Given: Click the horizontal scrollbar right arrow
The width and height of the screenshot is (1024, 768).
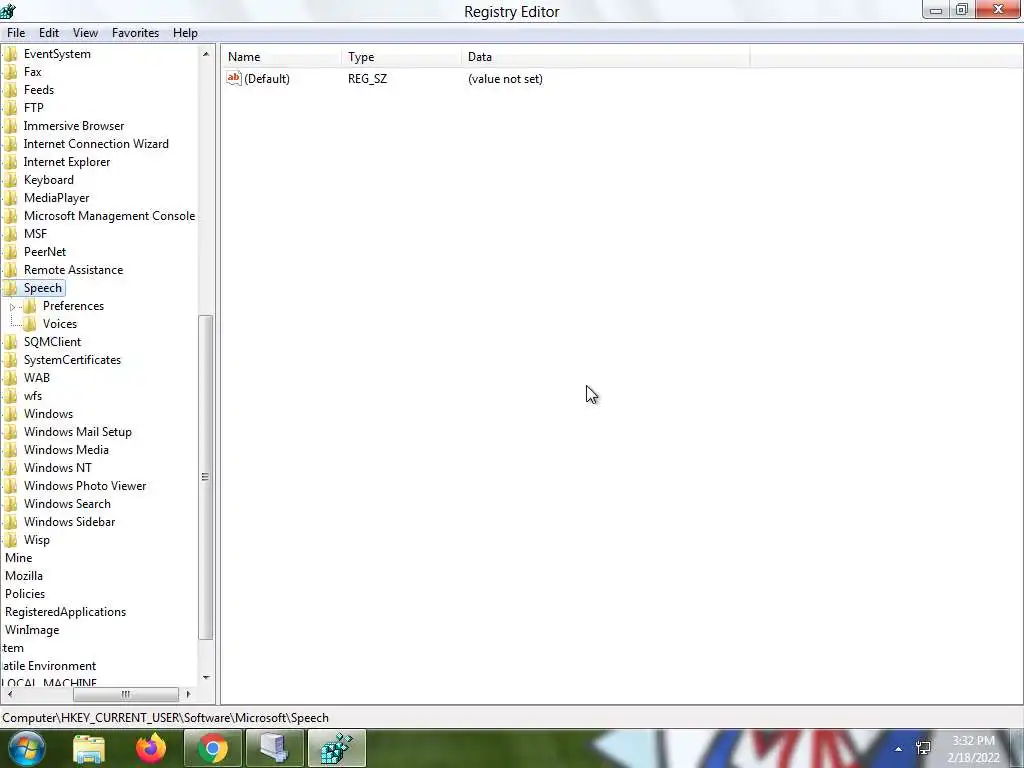Looking at the screenshot, I should (x=188, y=694).
